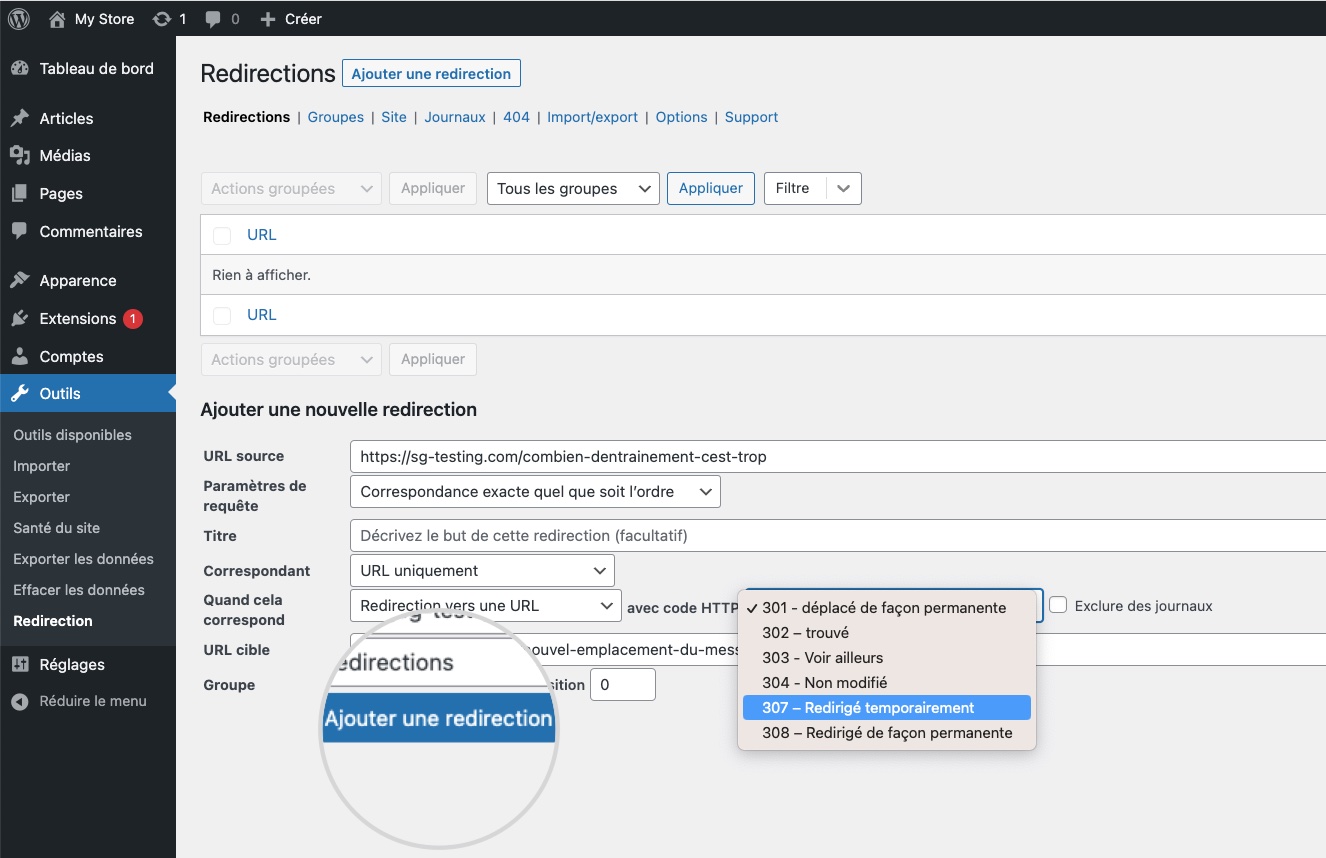
Task: Open the Redirection vers une URL dropdown
Action: tap(486, 606)
